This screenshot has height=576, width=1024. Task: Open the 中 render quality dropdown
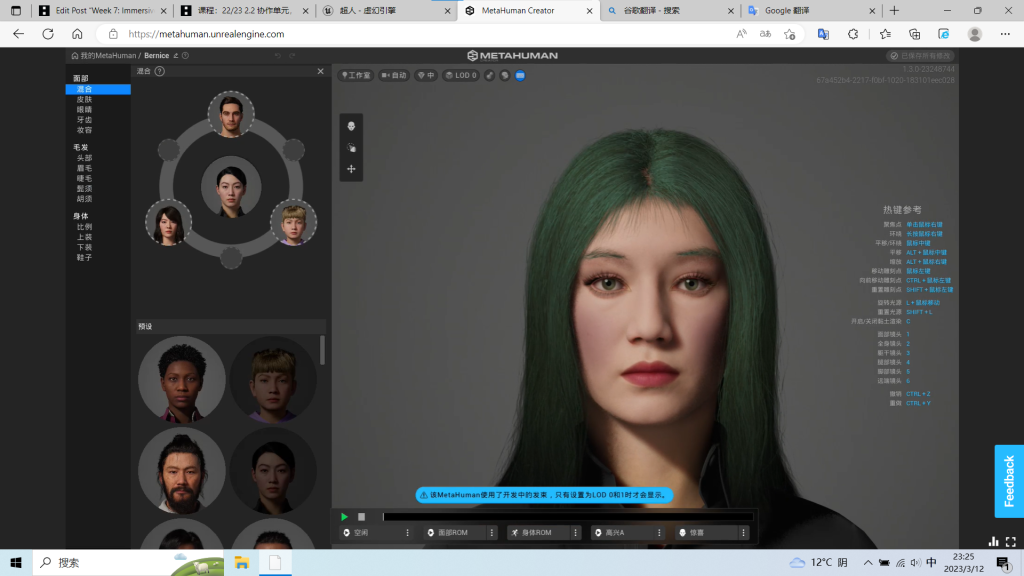coord(426,76)
